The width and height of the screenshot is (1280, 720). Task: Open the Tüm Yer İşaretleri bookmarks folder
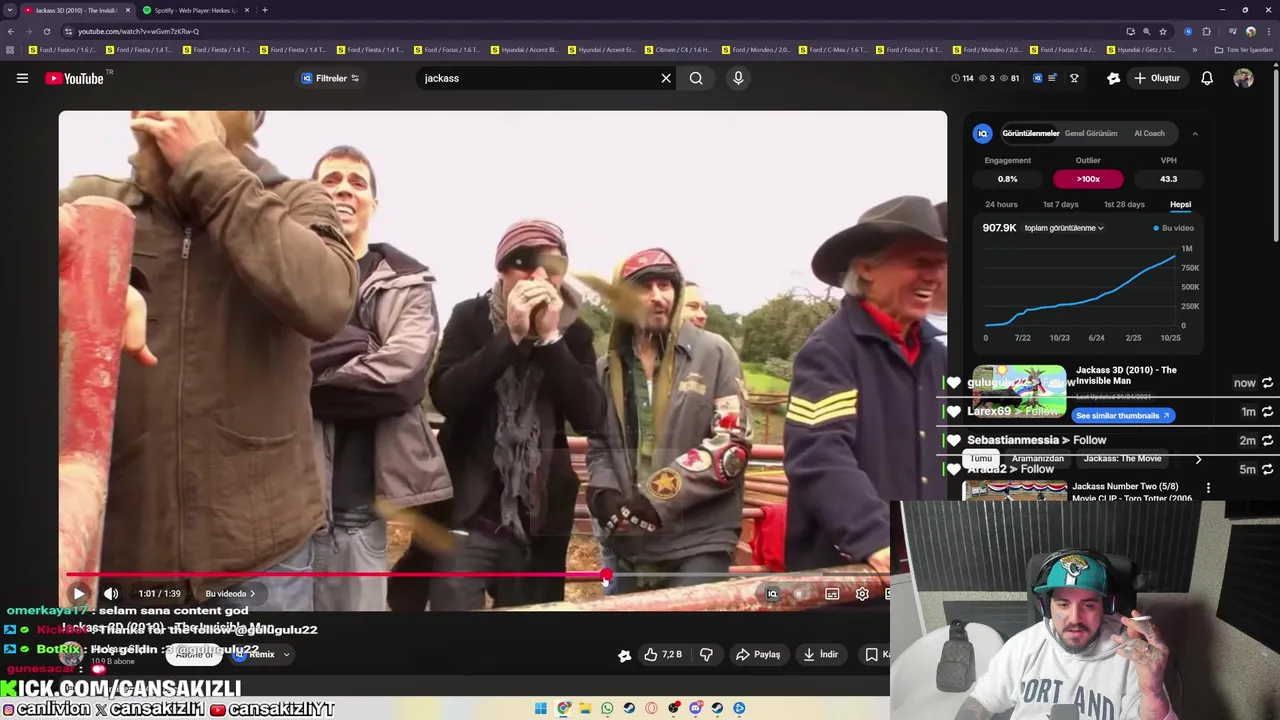tap(1244, 50)
